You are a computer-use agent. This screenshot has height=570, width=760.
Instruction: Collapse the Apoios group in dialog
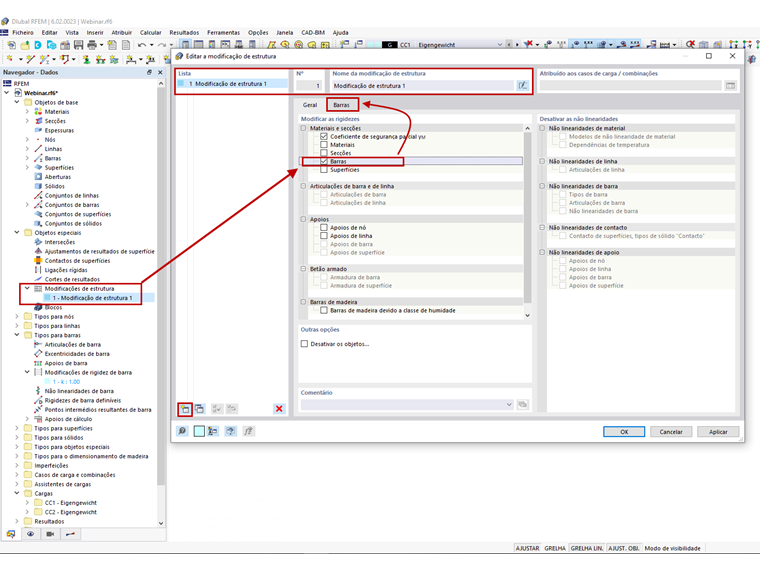point(303,219)
